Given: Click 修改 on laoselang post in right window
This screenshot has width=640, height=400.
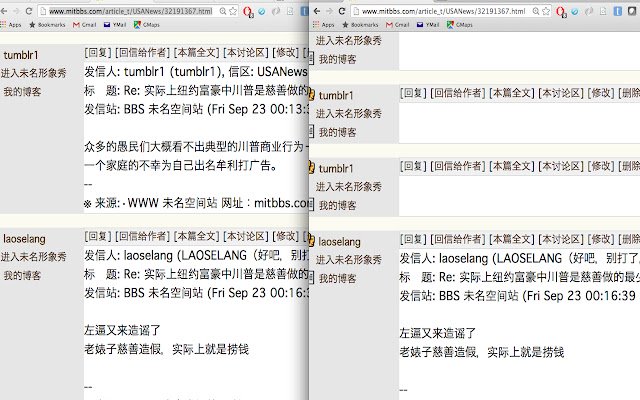Looking at the screenshot, I should tap(601, 239).
